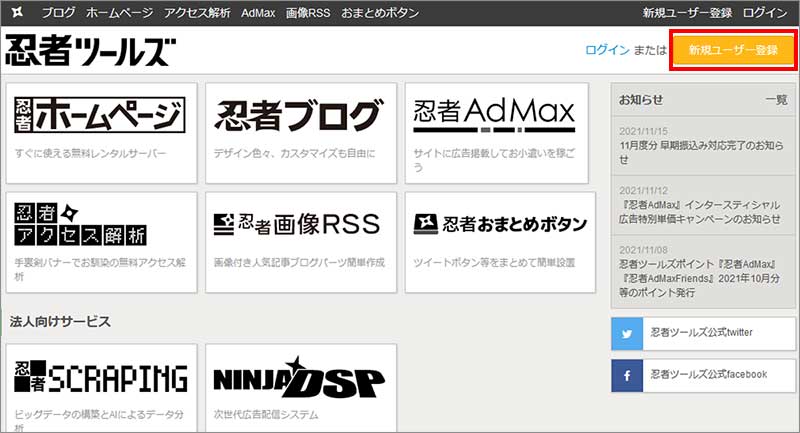Open the 忍者アクセス解析 service card

tap(102, 242)
